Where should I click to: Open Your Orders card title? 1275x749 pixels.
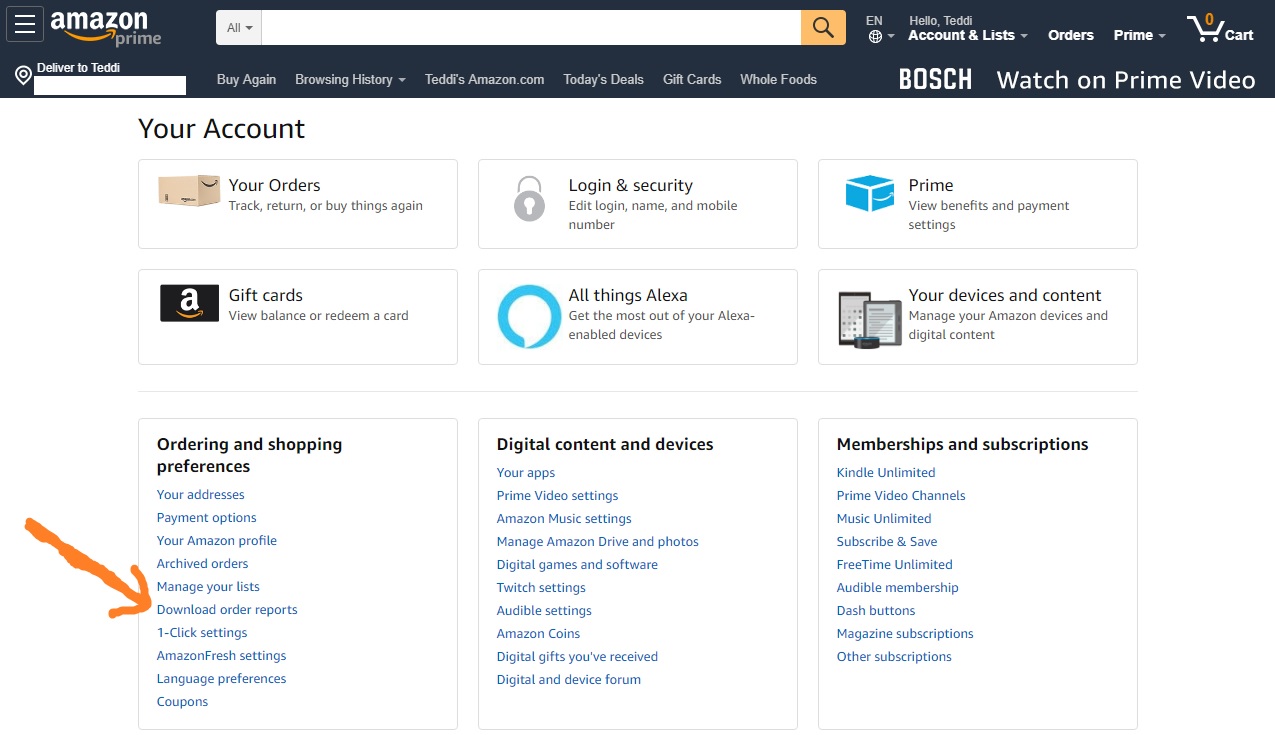click(x=274, y=185)
